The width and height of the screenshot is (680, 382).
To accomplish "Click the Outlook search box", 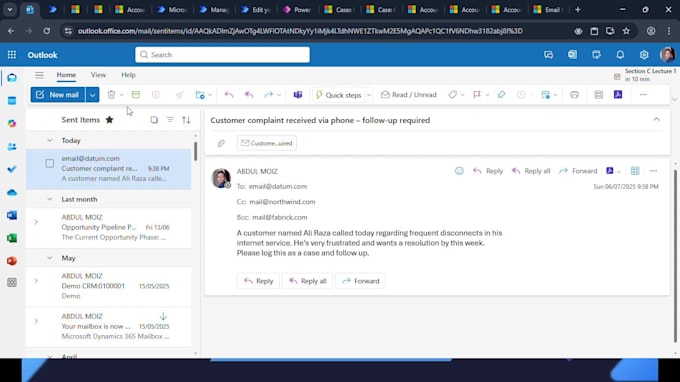I will coord(222,55).
